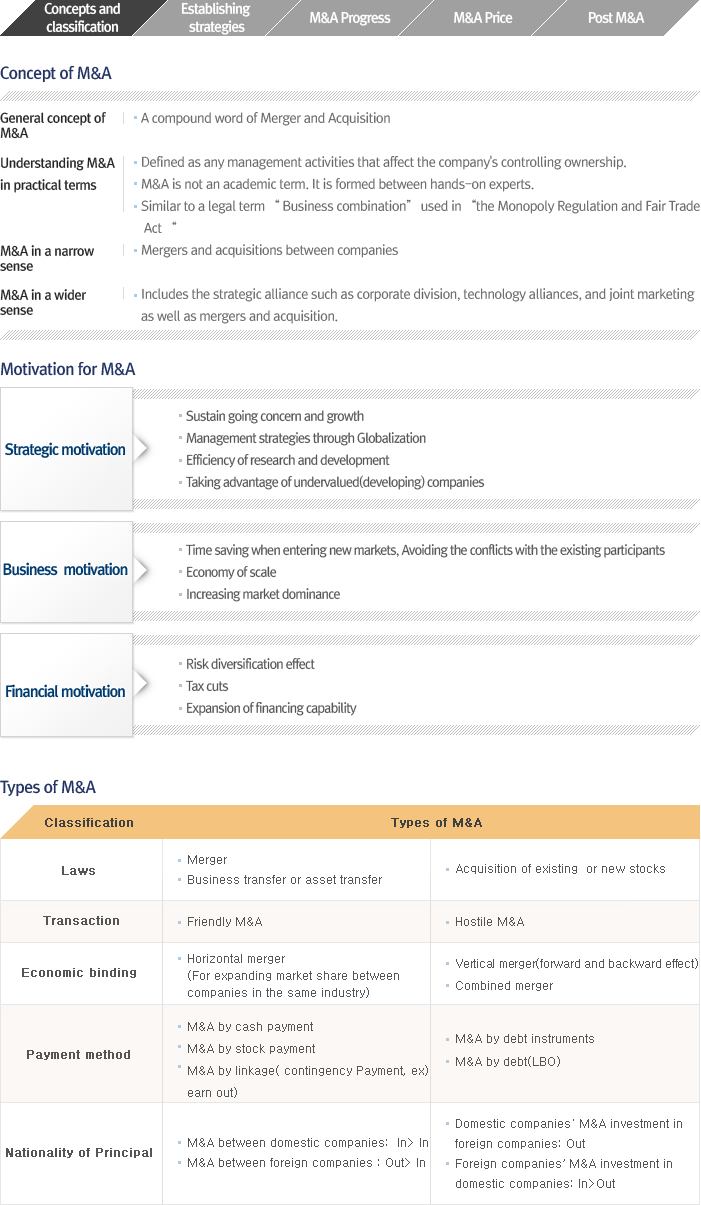Click the Concept of M&A heading
This screenshot has width=701, height=1205.
[x=56, y=73]
